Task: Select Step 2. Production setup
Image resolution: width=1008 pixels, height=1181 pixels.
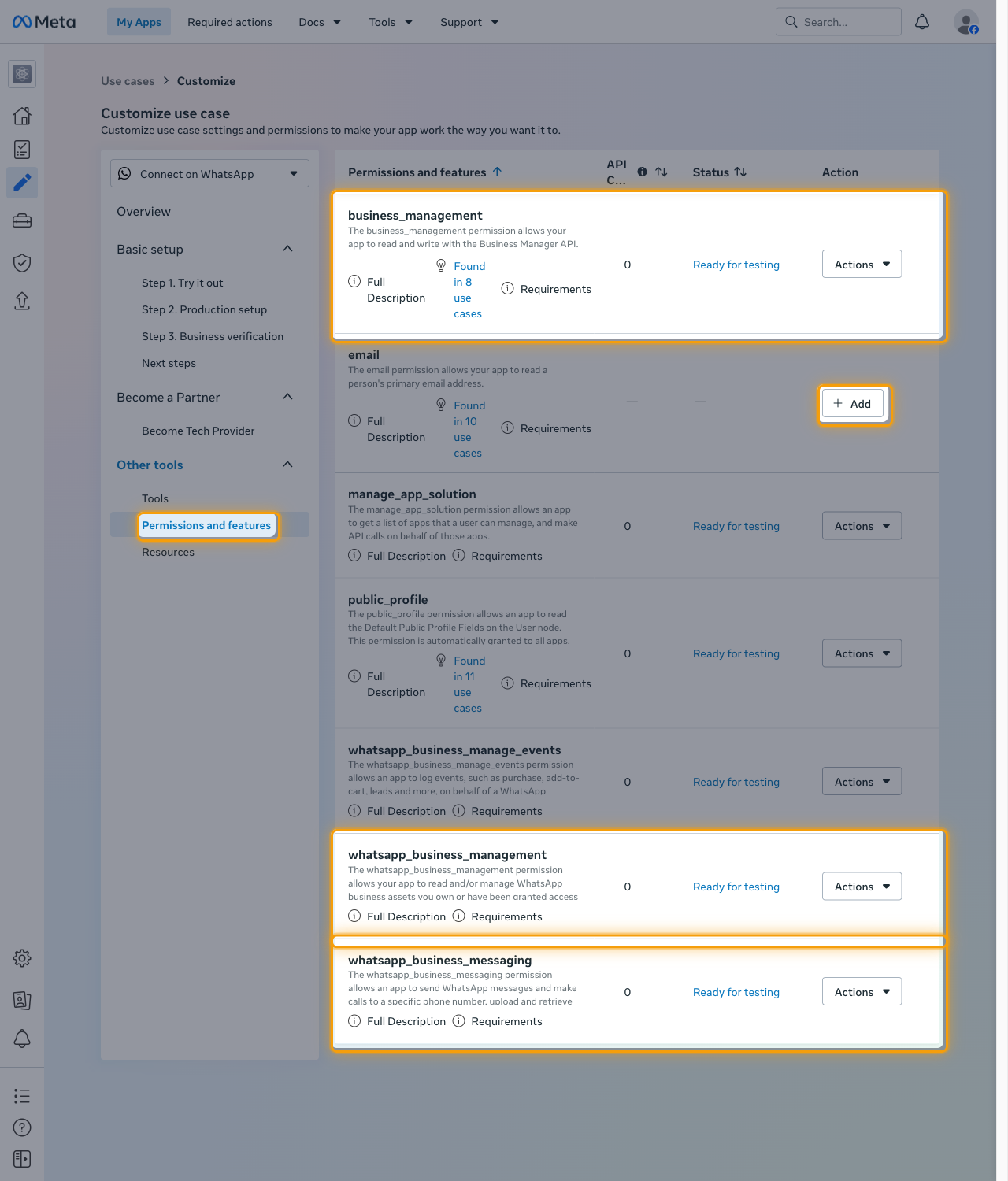Action: click(x=204, y=309)
